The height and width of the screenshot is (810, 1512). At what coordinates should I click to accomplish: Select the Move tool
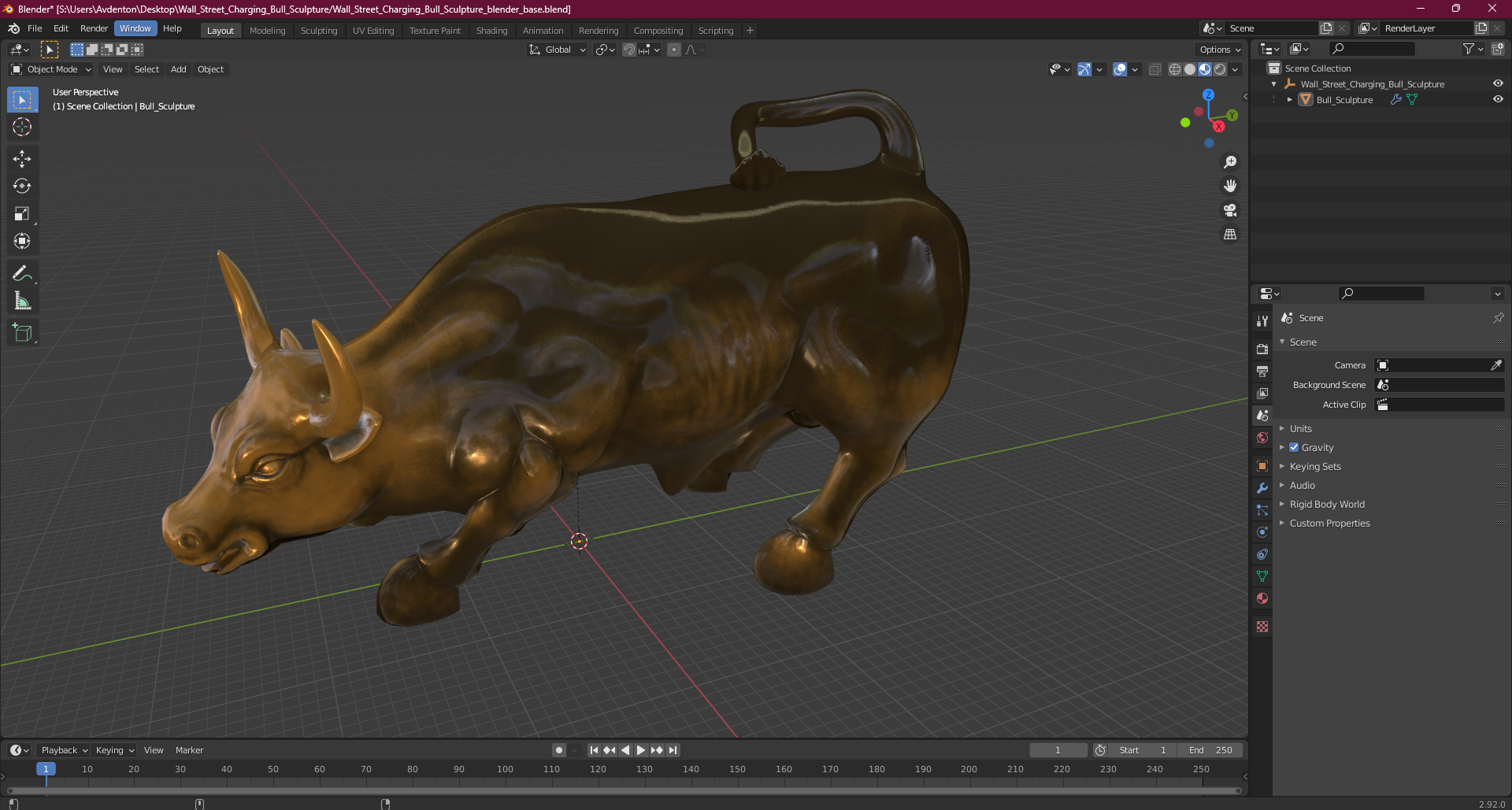[22, 159]
